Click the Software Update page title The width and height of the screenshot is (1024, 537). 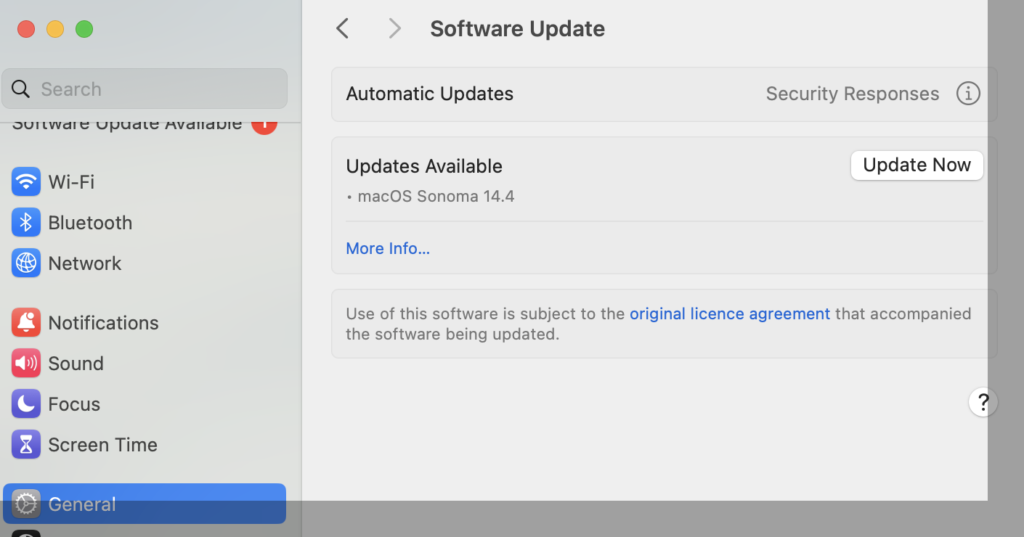(517, 29)
